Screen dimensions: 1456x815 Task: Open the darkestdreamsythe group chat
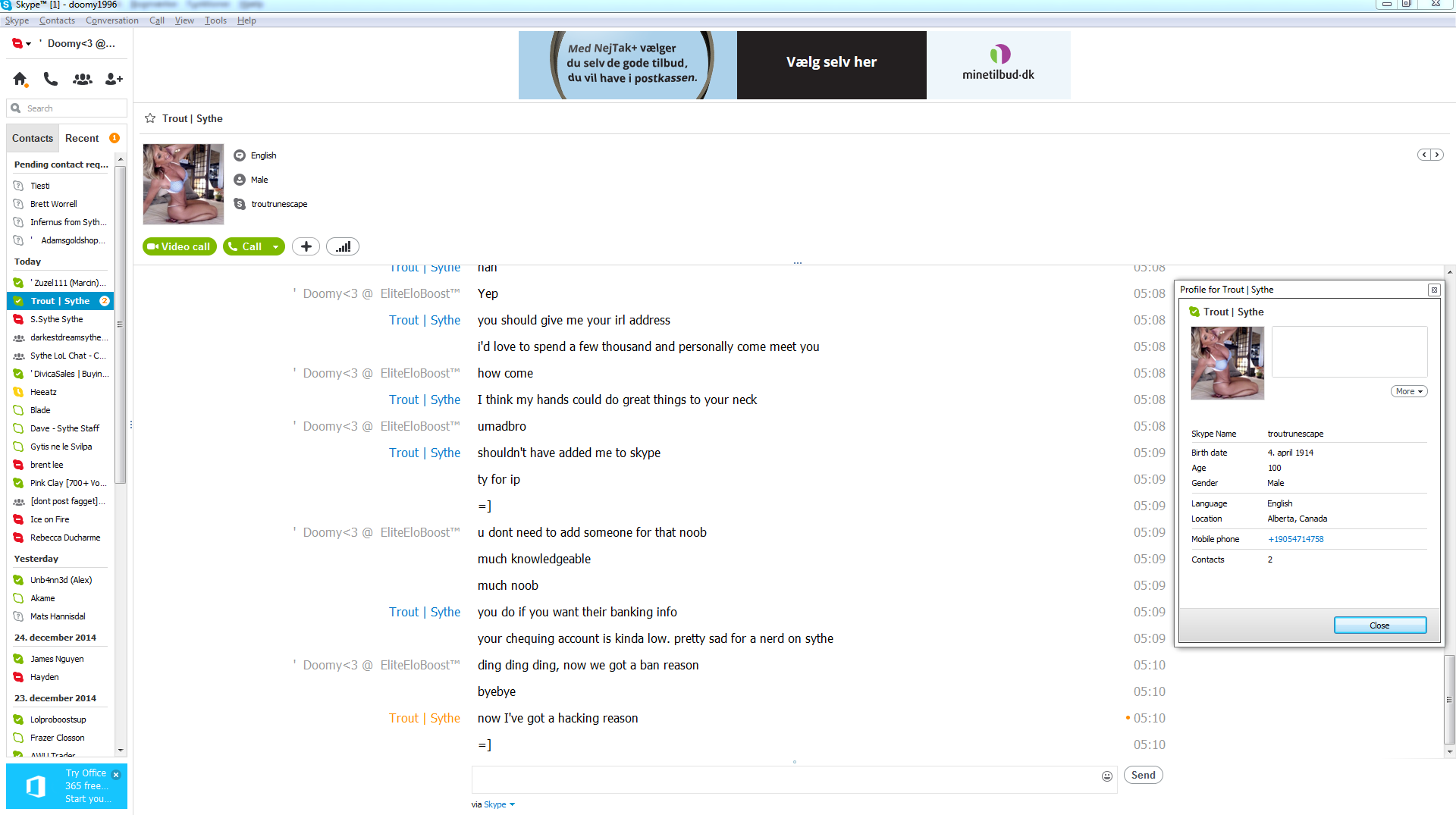click(x=61, y=337)
